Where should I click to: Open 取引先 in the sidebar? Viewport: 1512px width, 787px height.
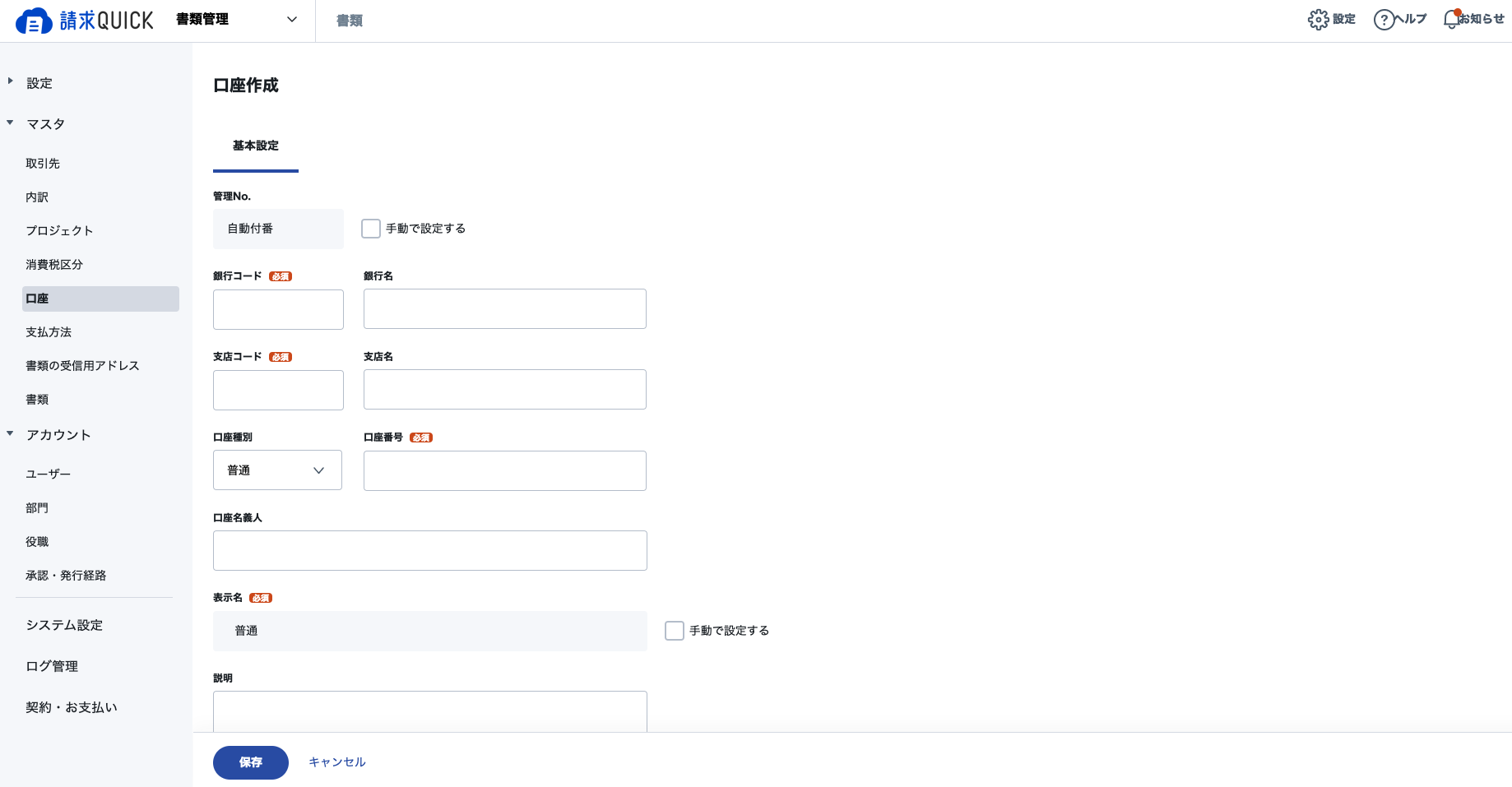tap(43, 164)
